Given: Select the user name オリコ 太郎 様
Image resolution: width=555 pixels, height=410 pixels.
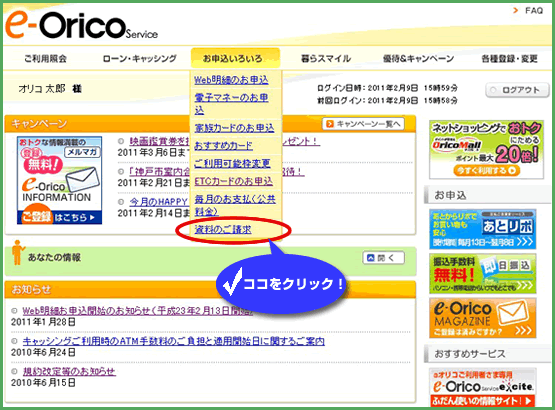Looking at the screenshot, I should (50, 89).
